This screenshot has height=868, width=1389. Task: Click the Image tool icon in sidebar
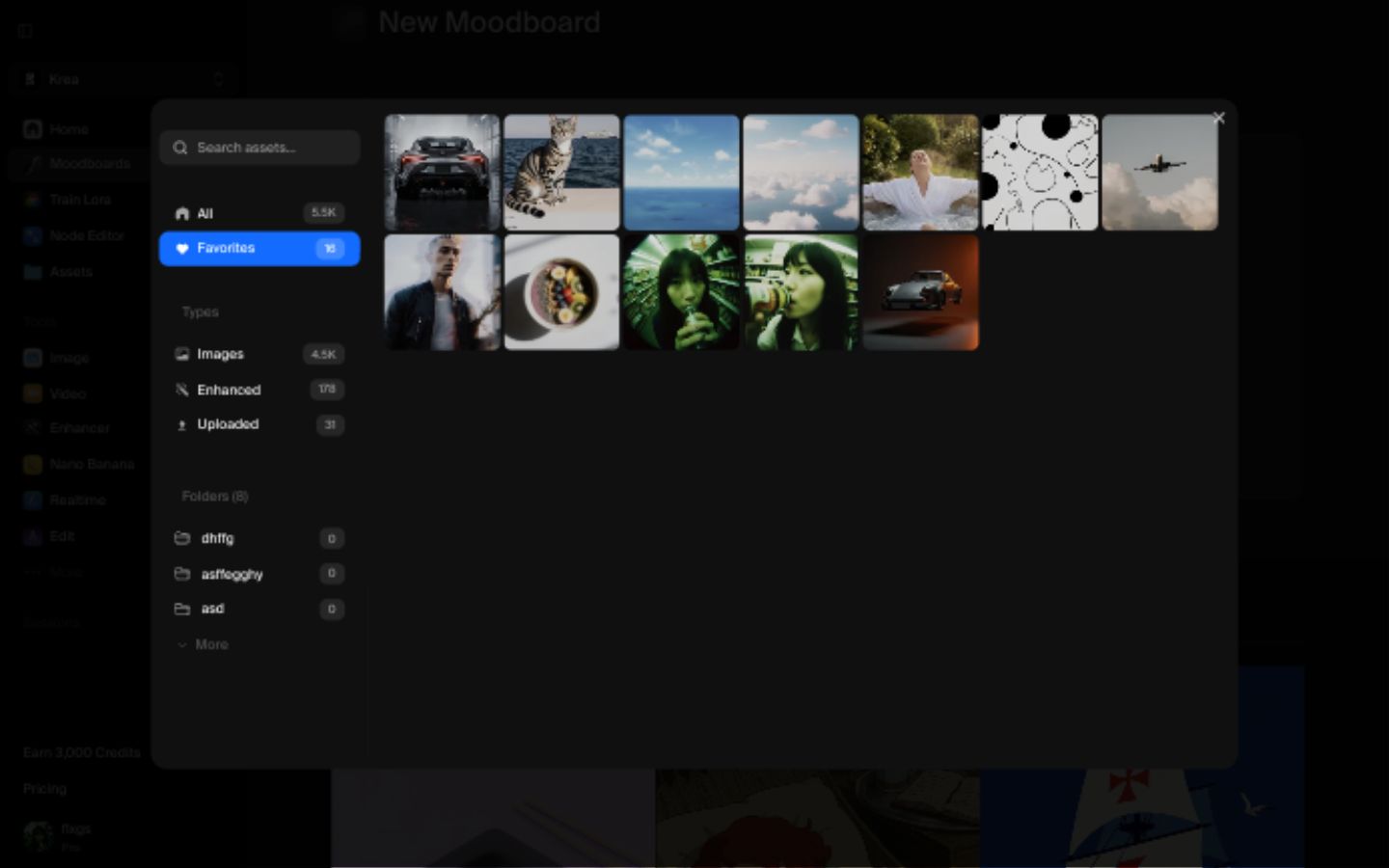coord(33,358)
